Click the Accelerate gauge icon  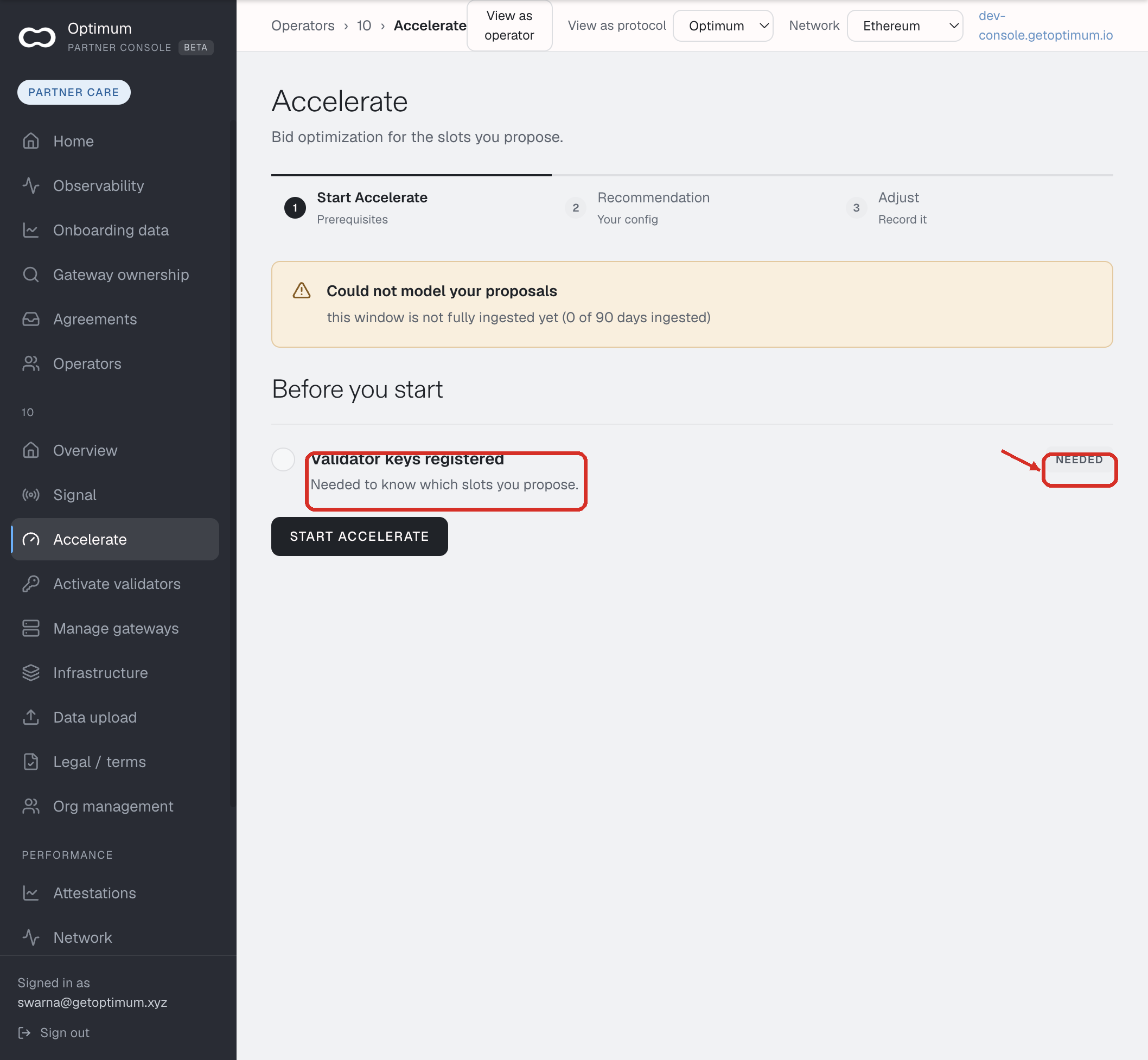point(31,539)
